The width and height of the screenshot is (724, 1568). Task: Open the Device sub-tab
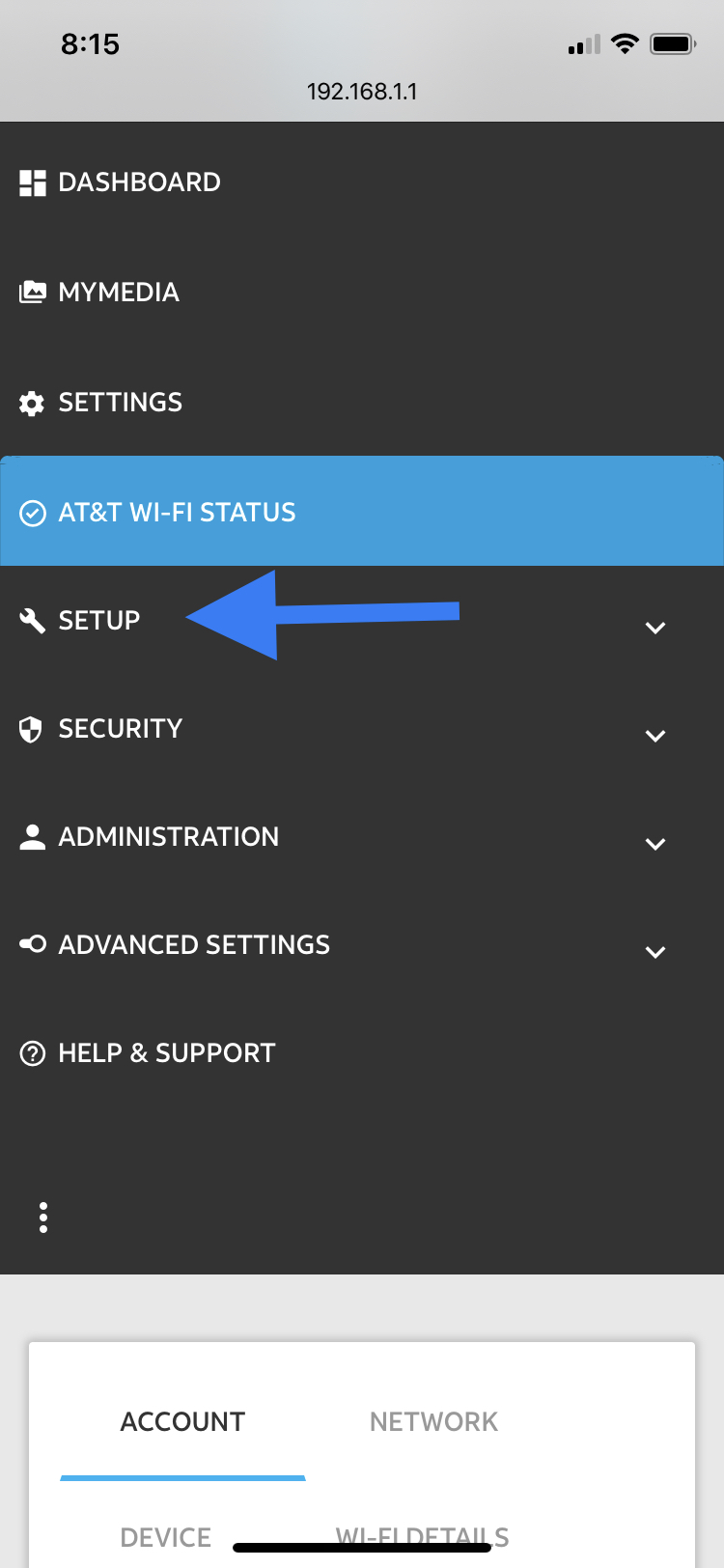point(165,1536)
